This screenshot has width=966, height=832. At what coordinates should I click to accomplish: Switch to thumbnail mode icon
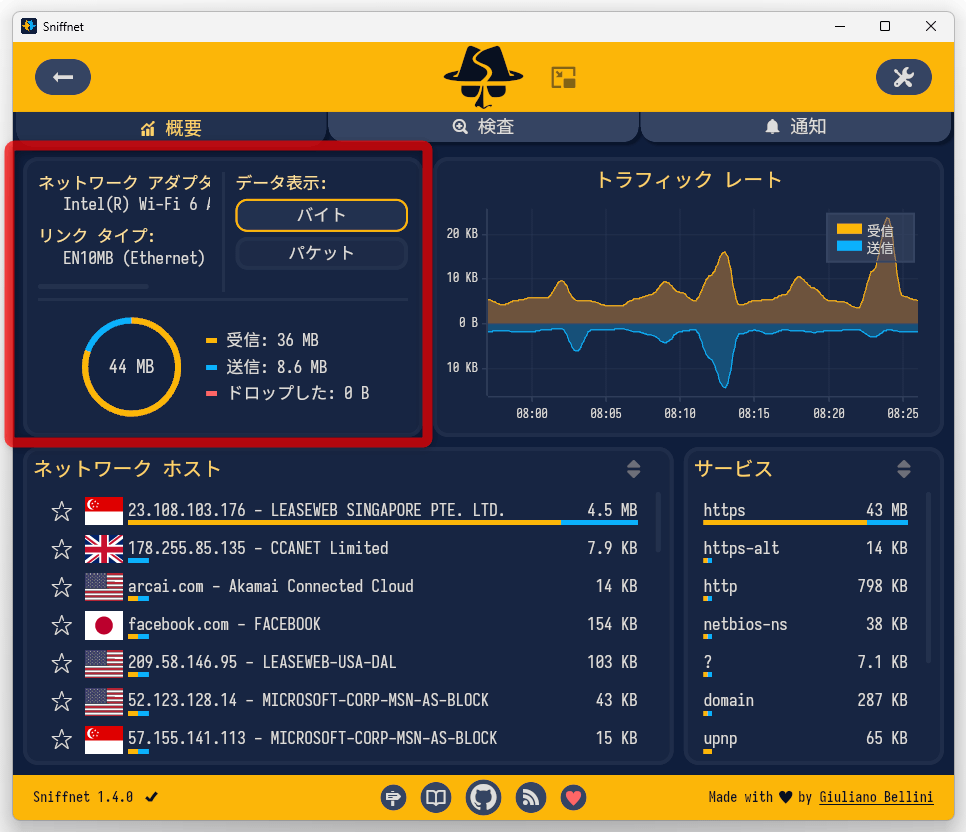tap(563, 78)
